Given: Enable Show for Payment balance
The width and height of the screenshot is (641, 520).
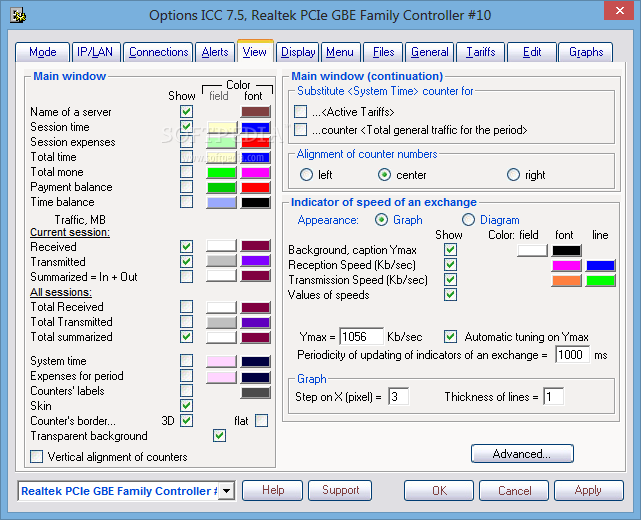Looking at the screenshot, I should (x=186, y=186).
